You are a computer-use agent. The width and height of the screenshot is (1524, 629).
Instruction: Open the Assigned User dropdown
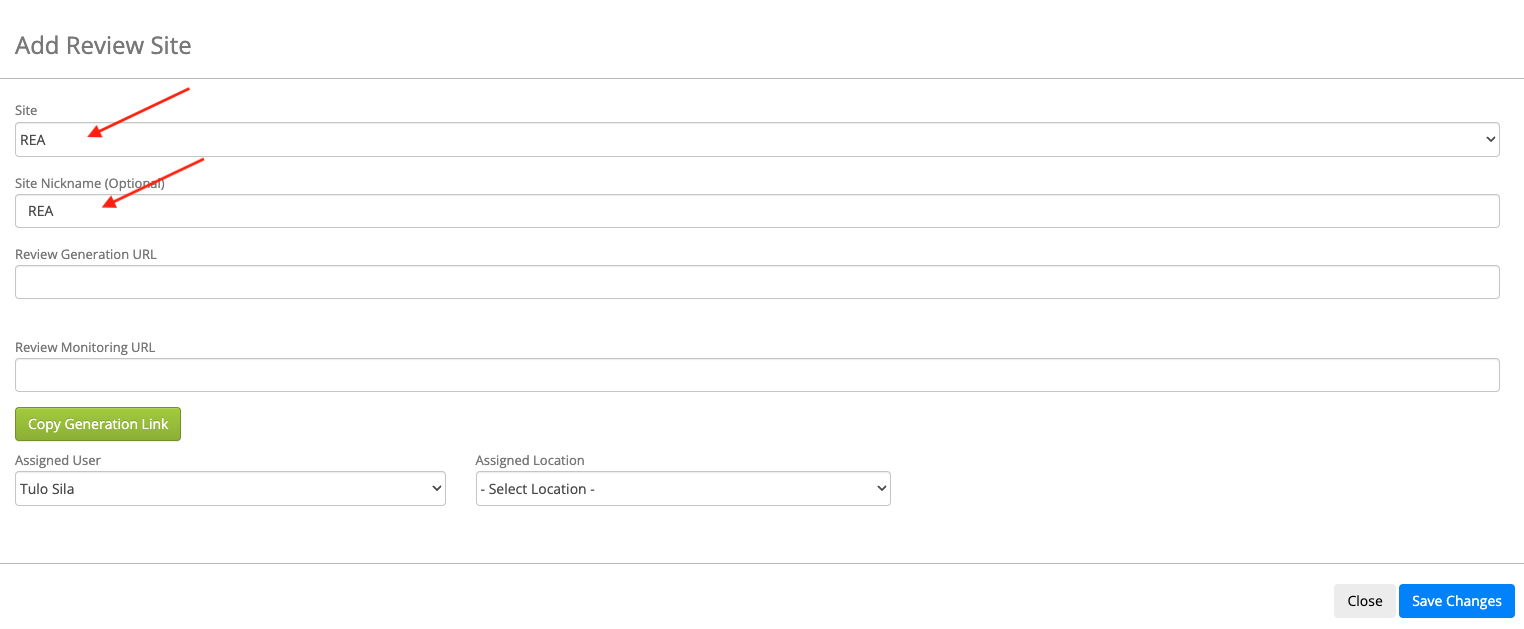[x=230, y=489]
